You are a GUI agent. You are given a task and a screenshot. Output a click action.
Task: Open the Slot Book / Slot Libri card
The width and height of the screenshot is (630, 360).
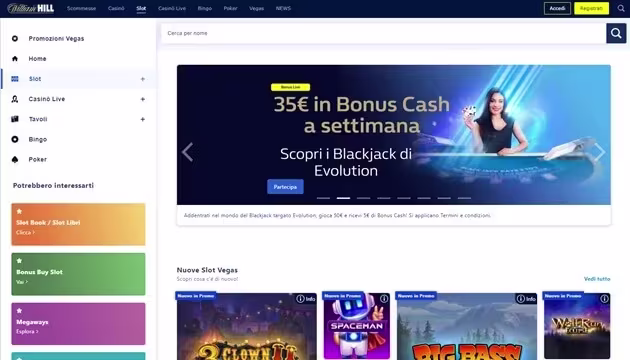point(78,224)
